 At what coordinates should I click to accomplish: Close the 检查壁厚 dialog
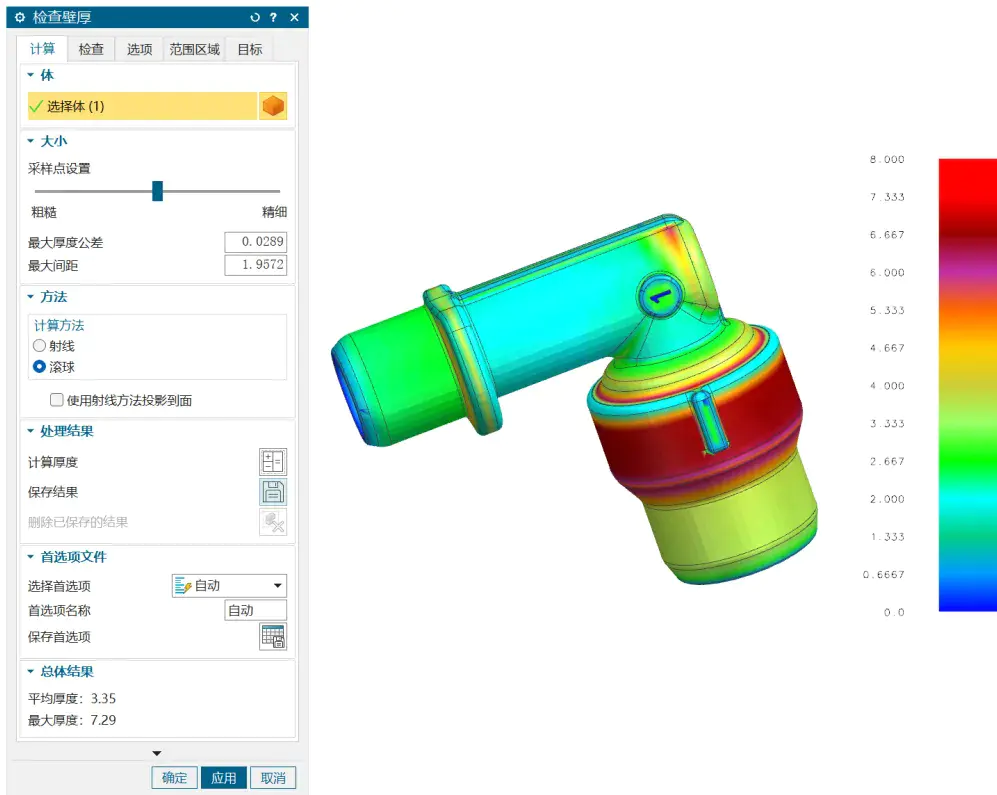(294, 17)
